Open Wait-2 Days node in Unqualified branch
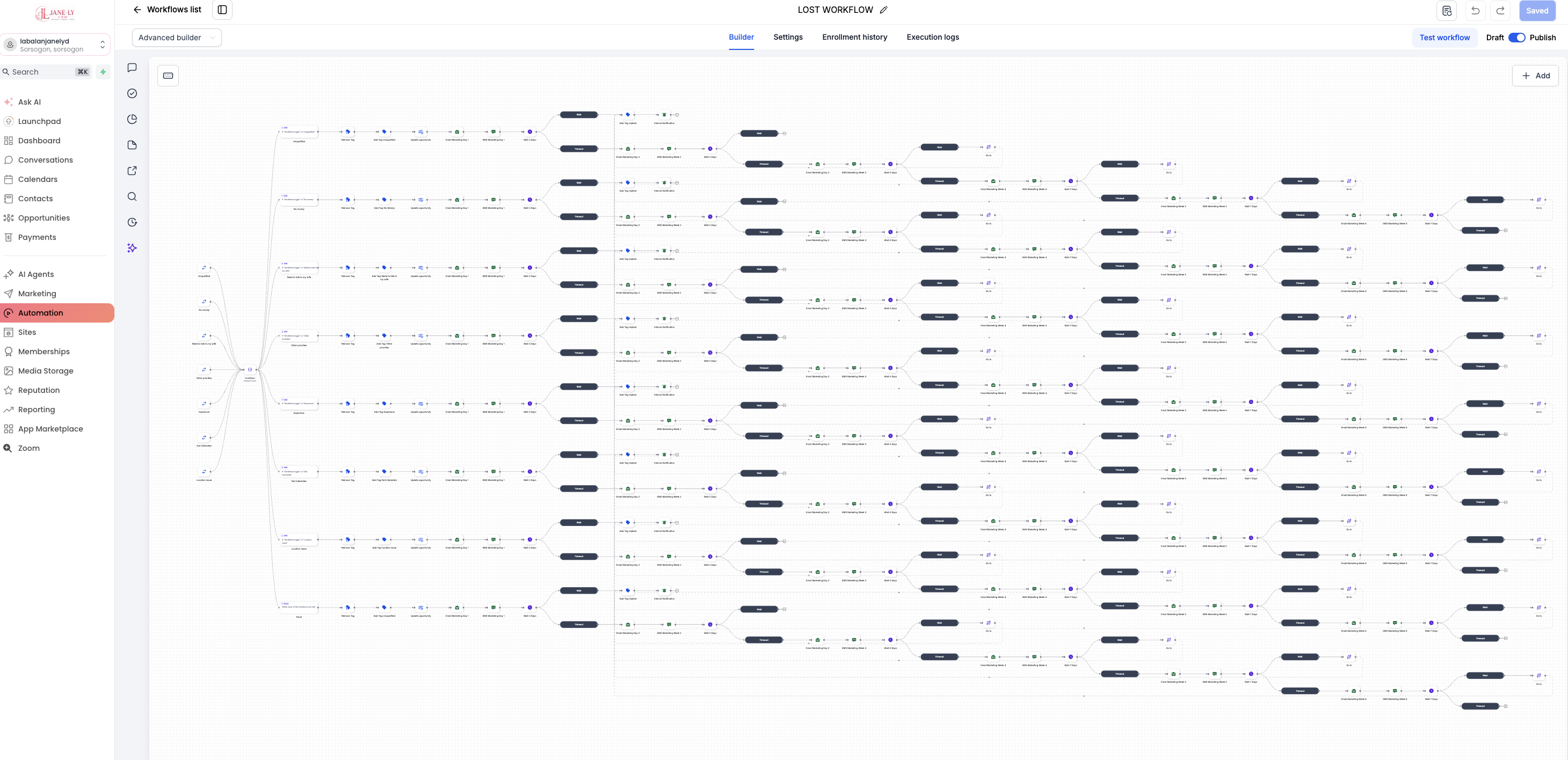1568x760 pixels. [x=529, y=131]
